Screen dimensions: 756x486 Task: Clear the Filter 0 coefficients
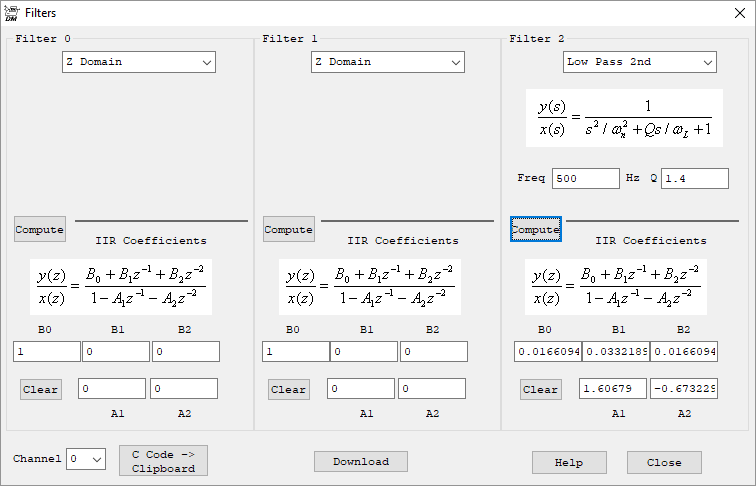click(40, 389)
